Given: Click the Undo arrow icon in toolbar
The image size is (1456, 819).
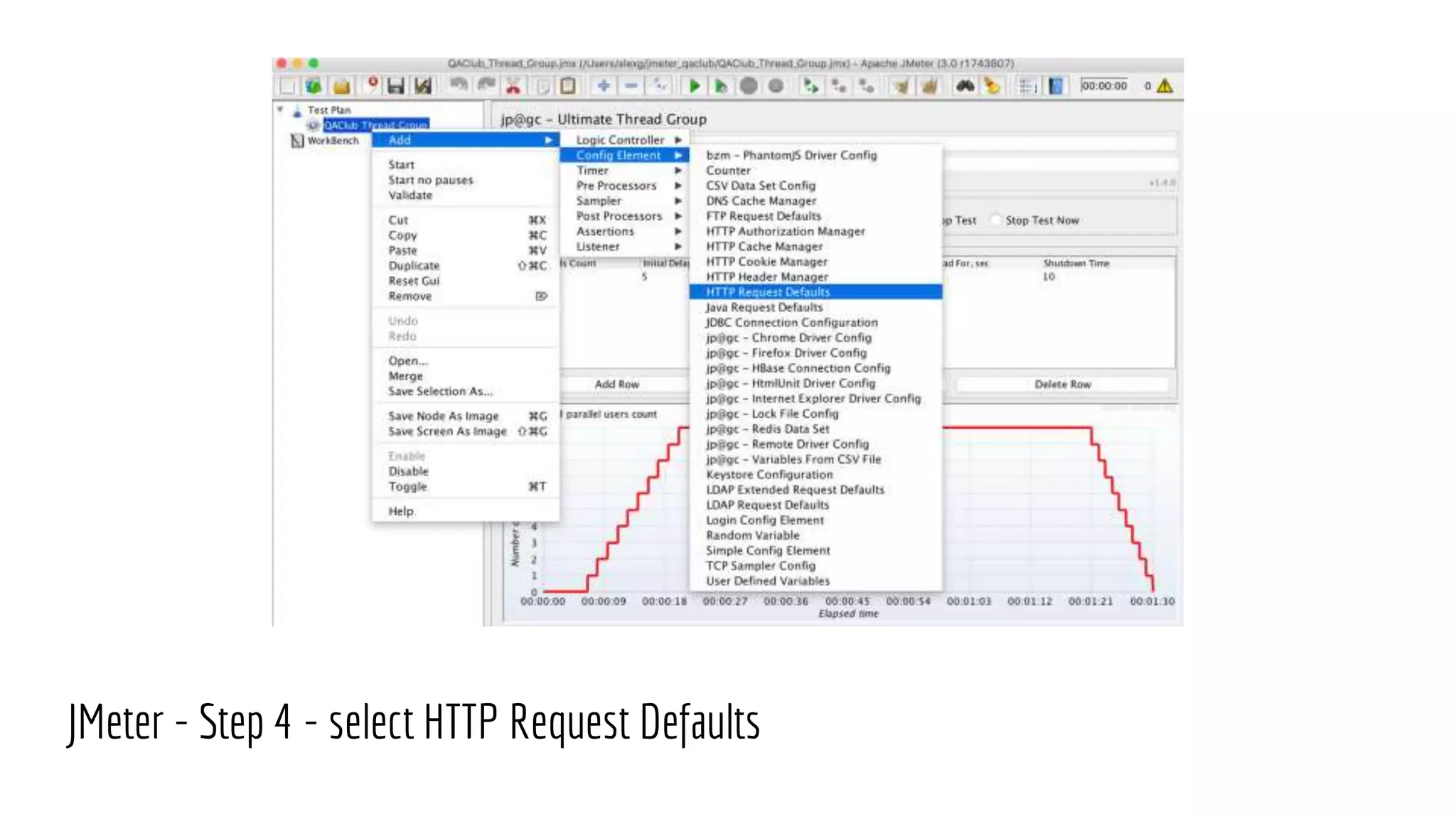Looking at the screenshot, I should [459, 86].
